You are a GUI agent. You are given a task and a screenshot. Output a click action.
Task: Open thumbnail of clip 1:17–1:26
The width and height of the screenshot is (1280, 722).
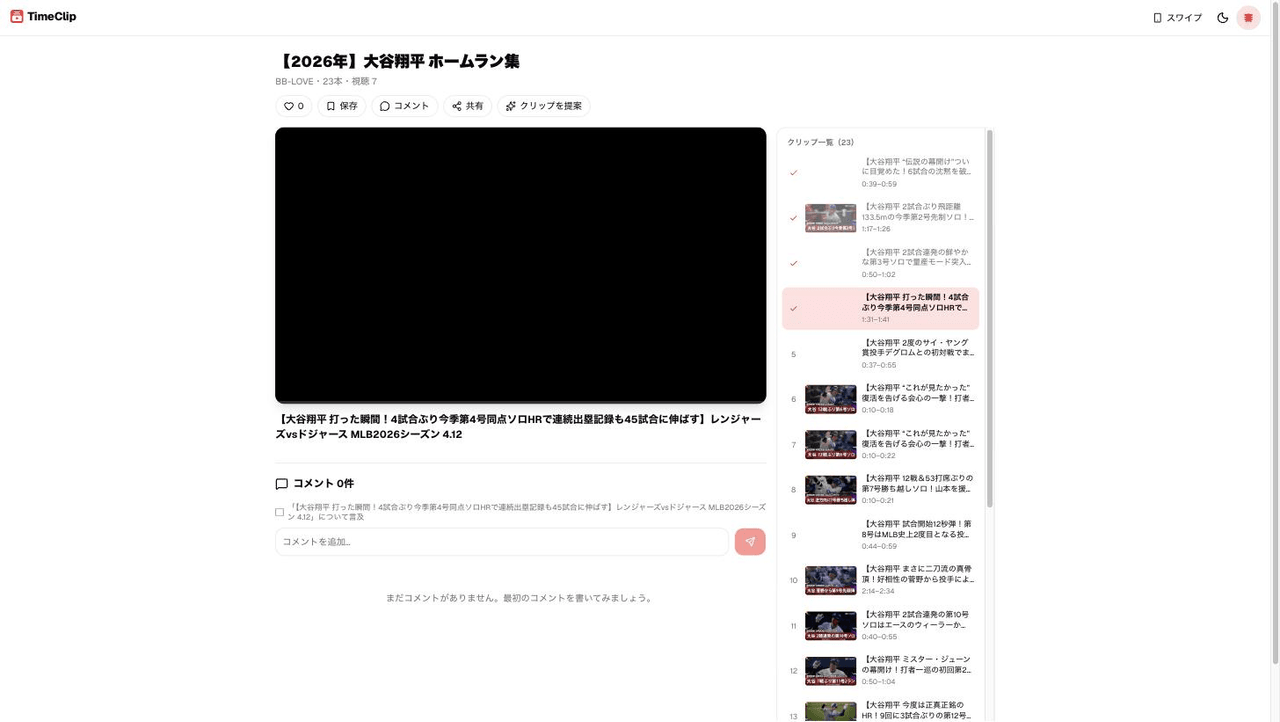(x=831, y=218)
